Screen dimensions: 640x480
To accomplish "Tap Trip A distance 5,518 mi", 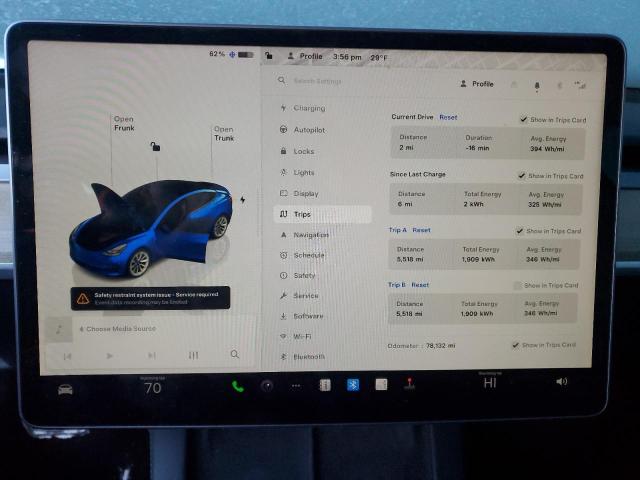I will click(410, 259).
